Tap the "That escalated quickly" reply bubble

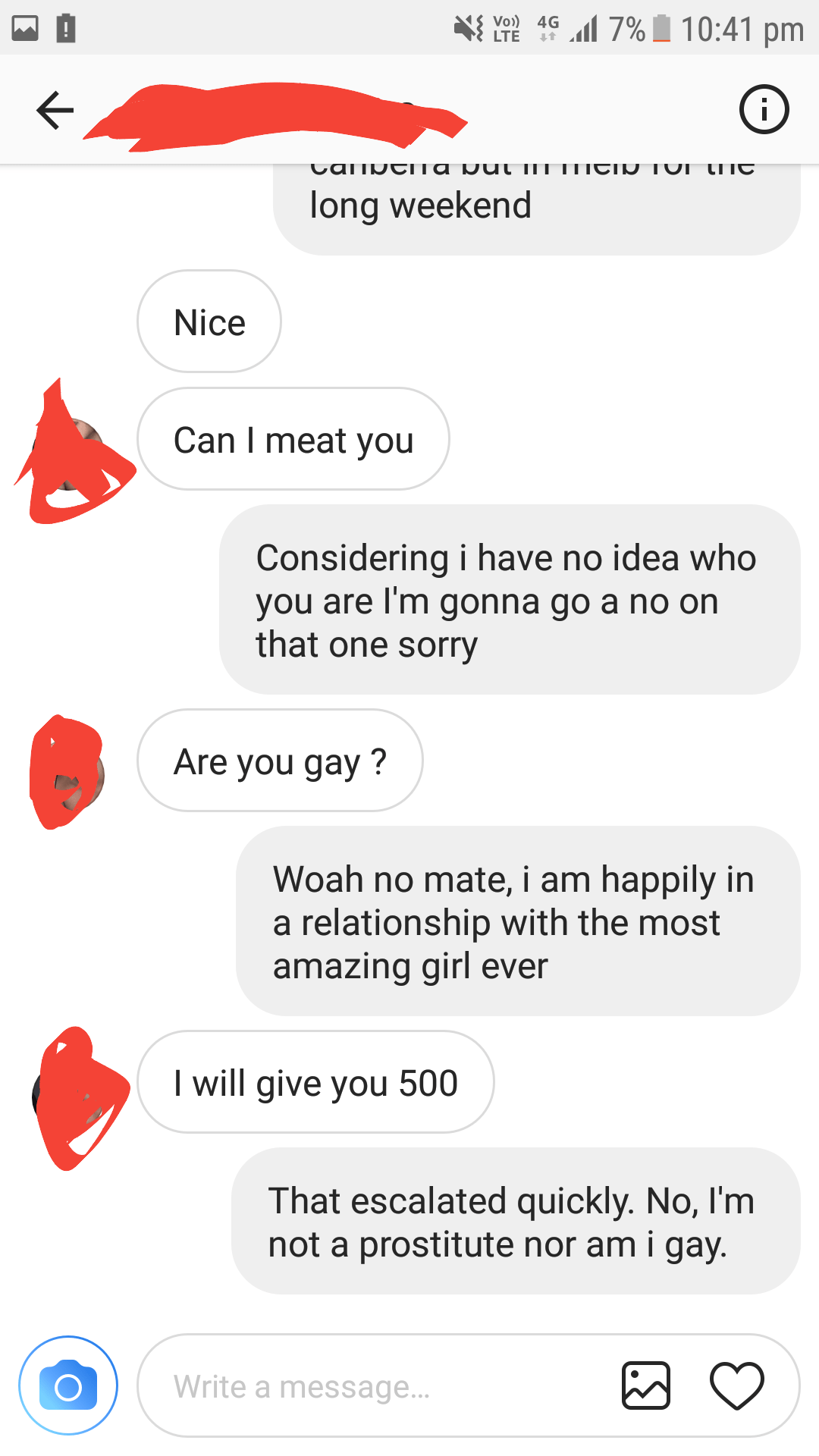click(516, 1221)
